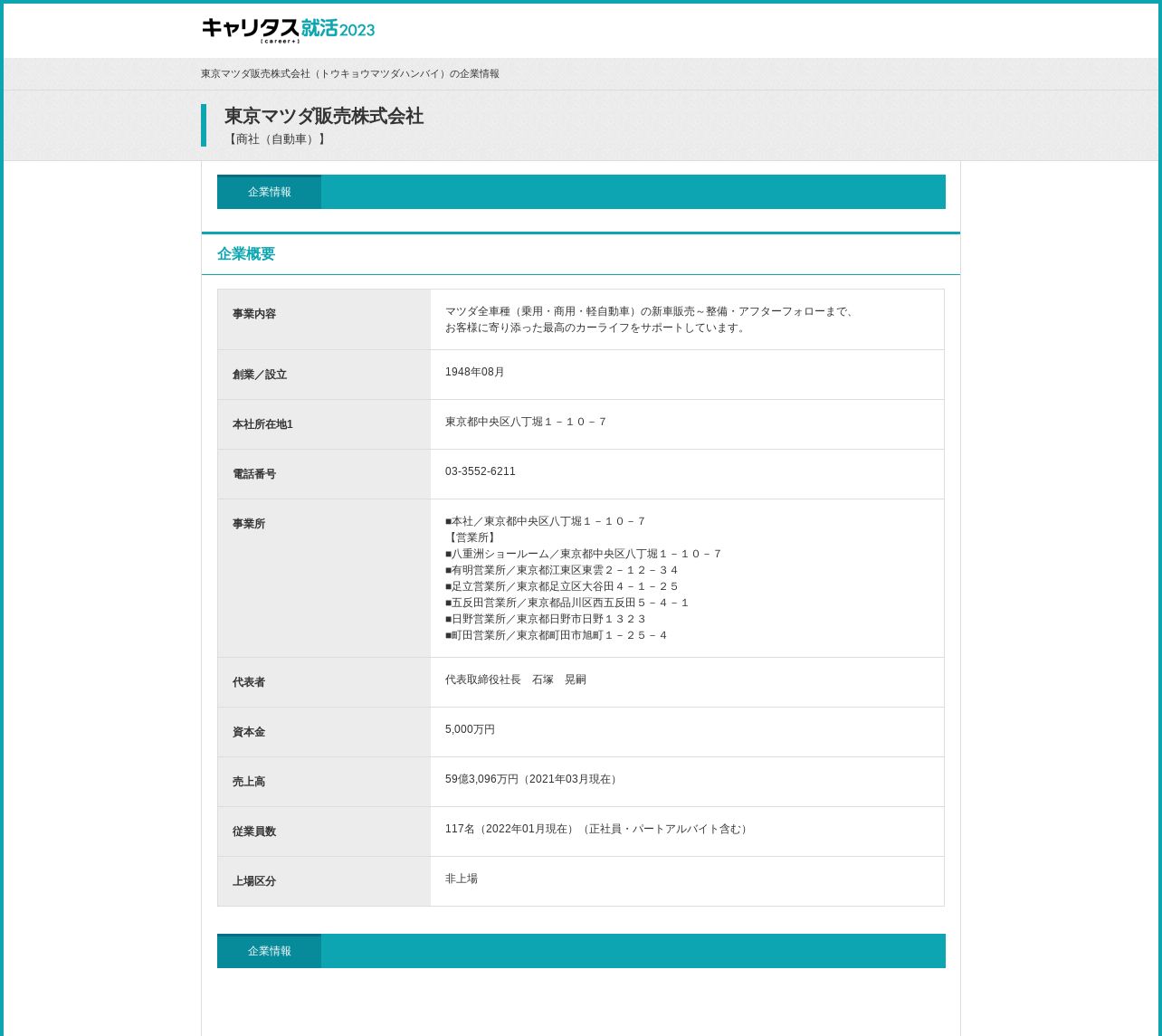Image resolution: width=1162 pixels, height=1036 pixels.
Task: Click the listing status 非上場
Action: click(x=462, y=879)
